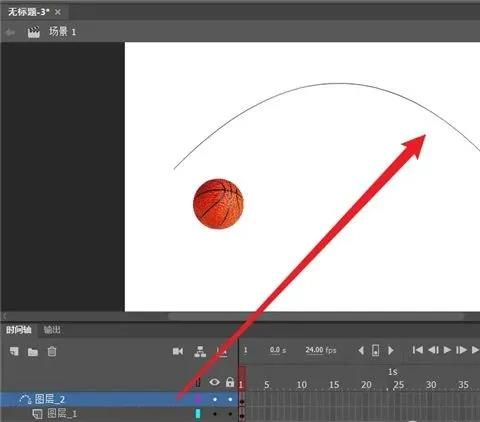This screenshot has height=422, width=480.
Task: Toggle lock dot for 图层_2
Action: click(x=230, y=399)
